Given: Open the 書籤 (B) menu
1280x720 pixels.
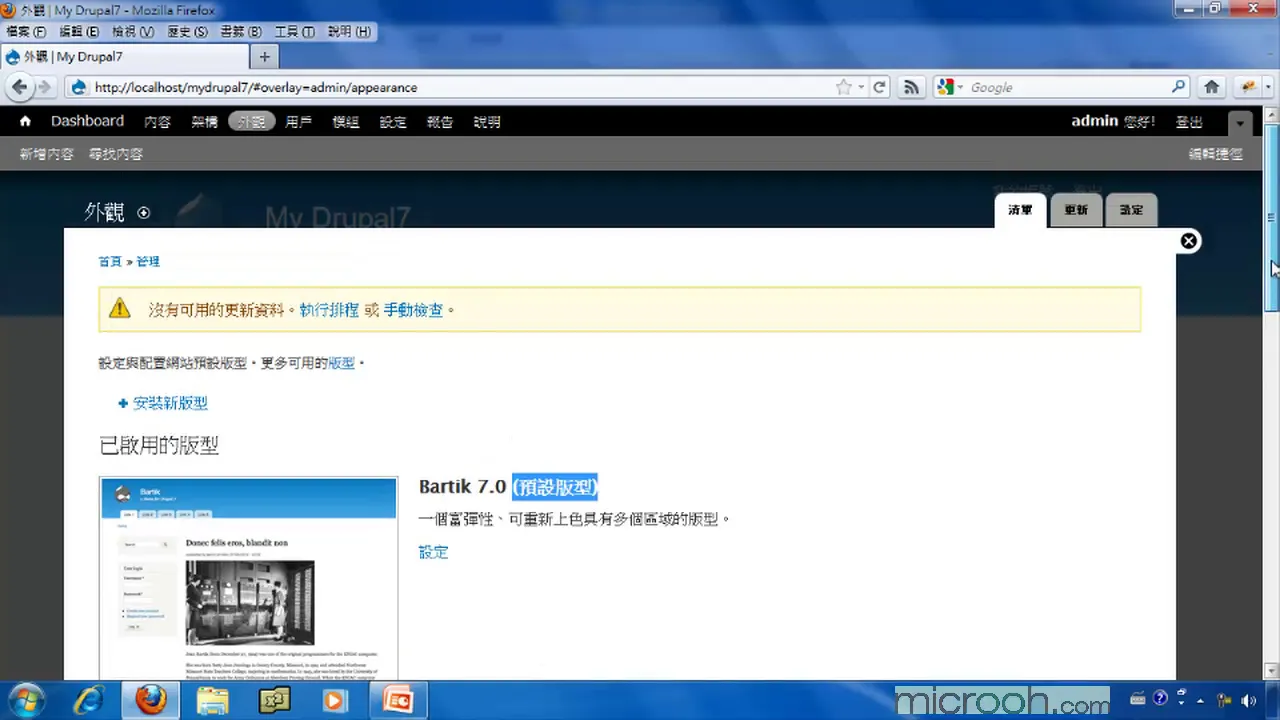Looking at the screenshot, I should (x=240, y=32).
